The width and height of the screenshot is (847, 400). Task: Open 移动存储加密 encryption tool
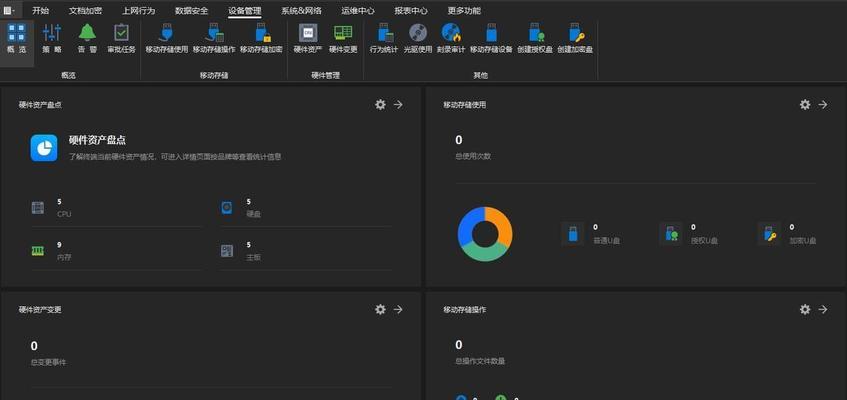tap(261, 38)
